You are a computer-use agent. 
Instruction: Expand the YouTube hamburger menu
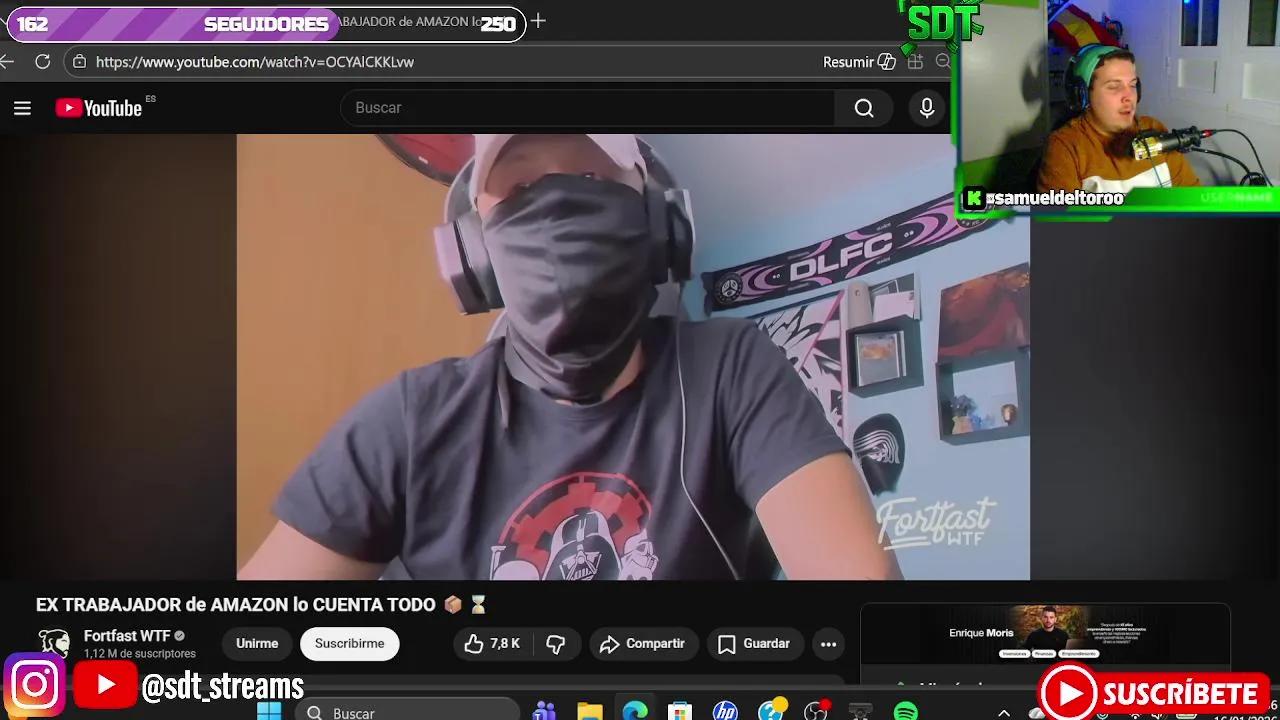22,108
